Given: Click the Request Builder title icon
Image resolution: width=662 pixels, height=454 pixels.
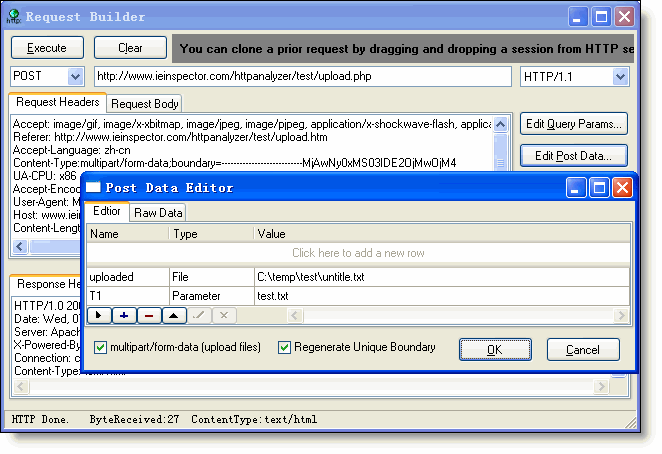Looking at the screenshot, I should pos(14,16).
